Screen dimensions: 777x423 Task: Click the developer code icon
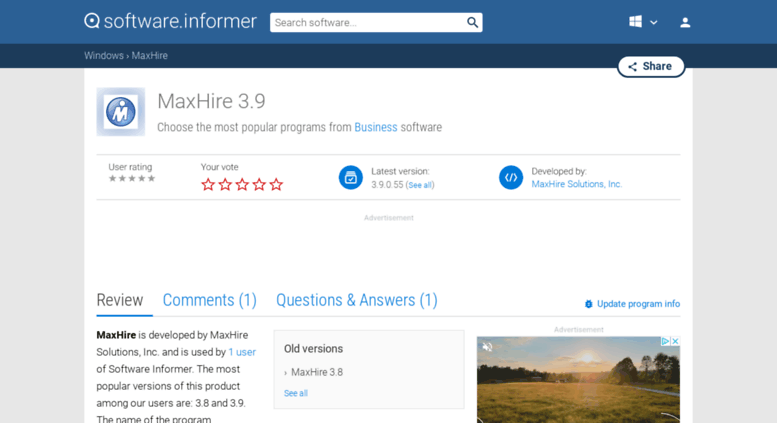511,177
